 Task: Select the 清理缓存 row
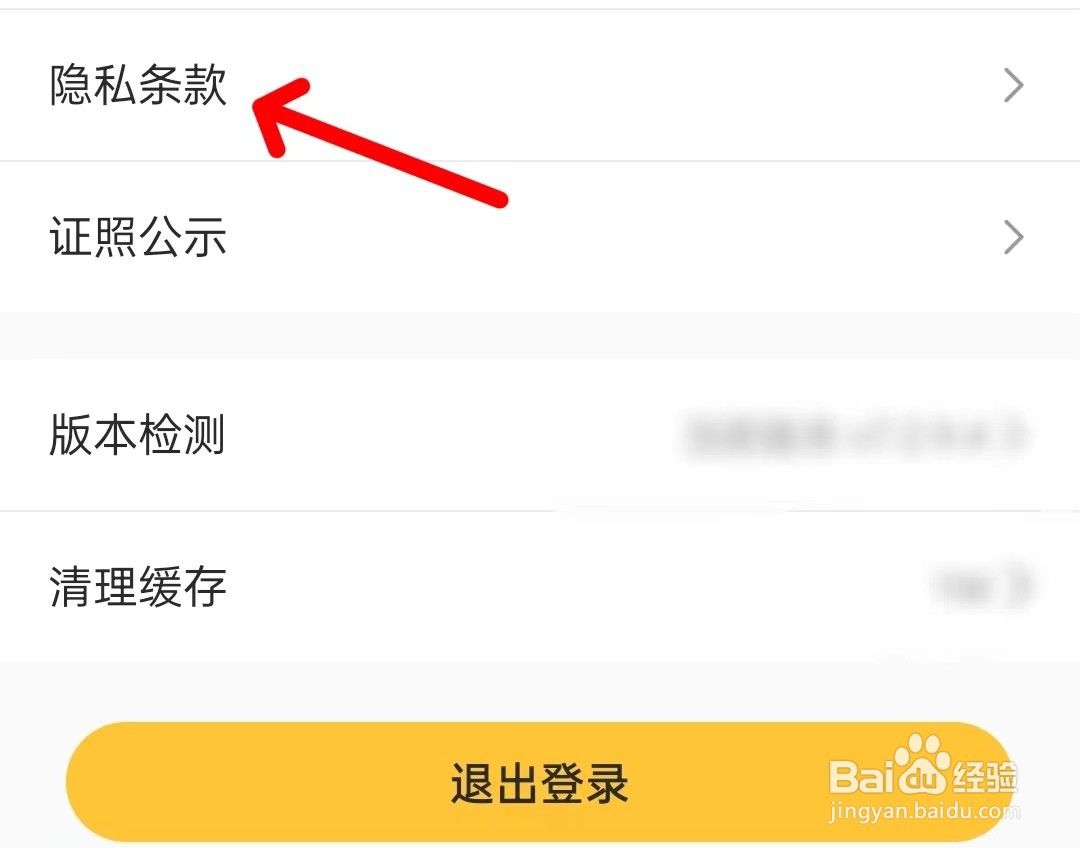click(540, 587)
